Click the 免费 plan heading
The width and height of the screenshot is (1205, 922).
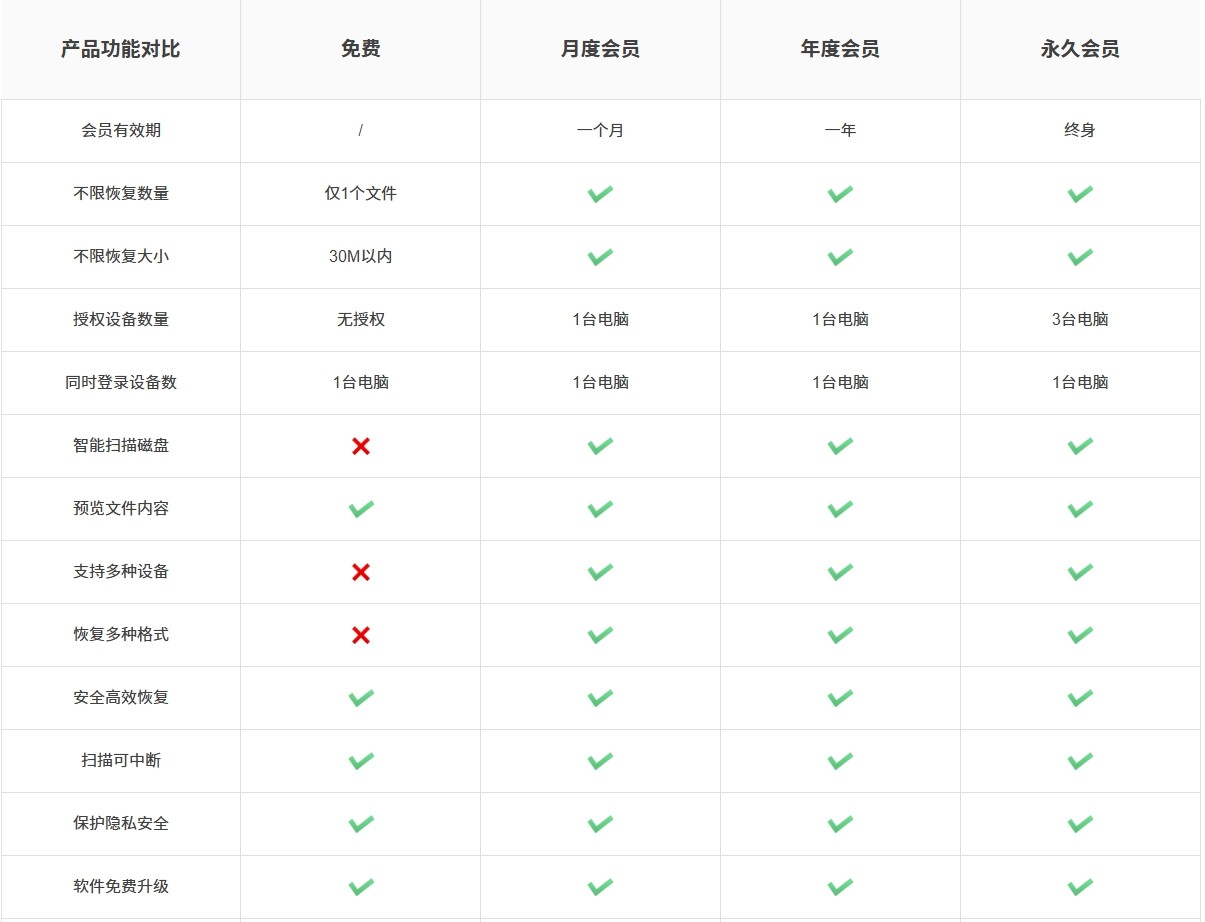click(361, 49)
